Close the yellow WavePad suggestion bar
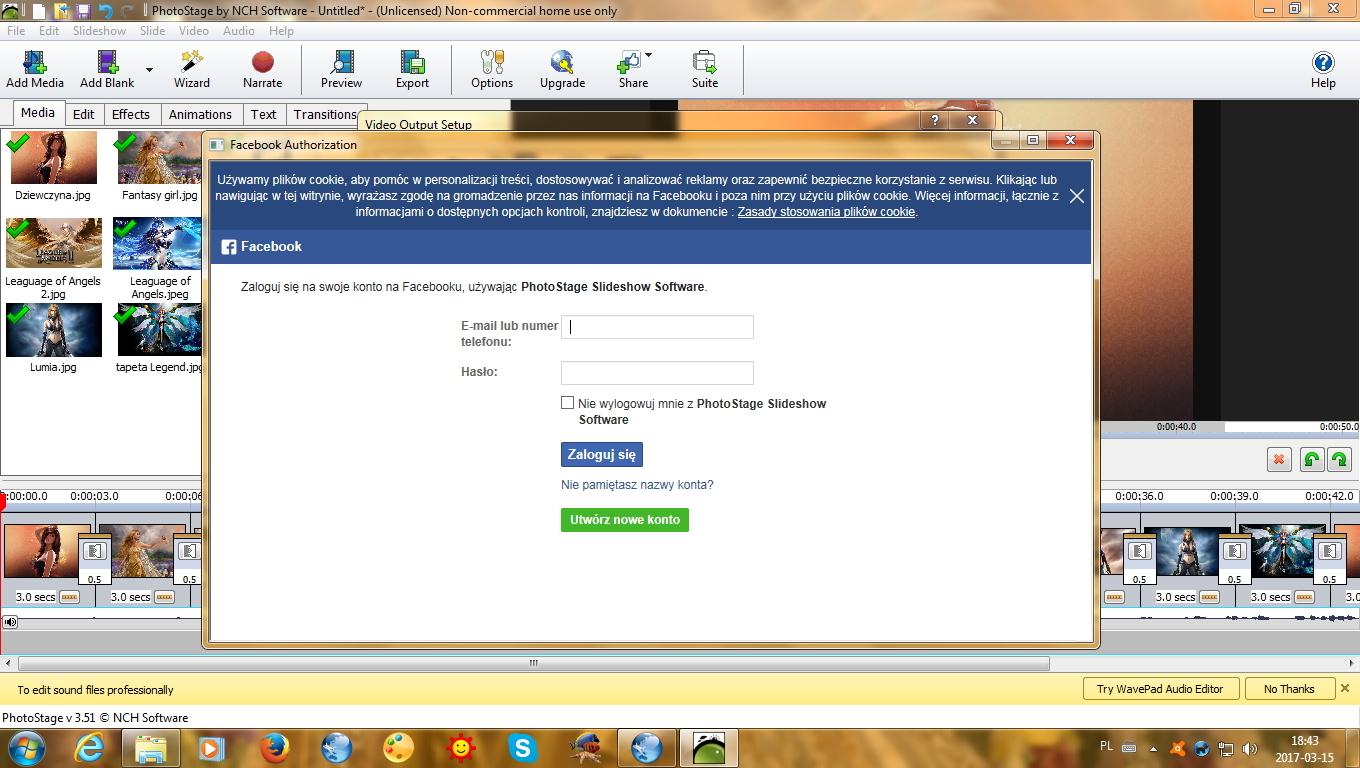The width and height of the screenshot is (1360, 768). [x=1345, y=689]
